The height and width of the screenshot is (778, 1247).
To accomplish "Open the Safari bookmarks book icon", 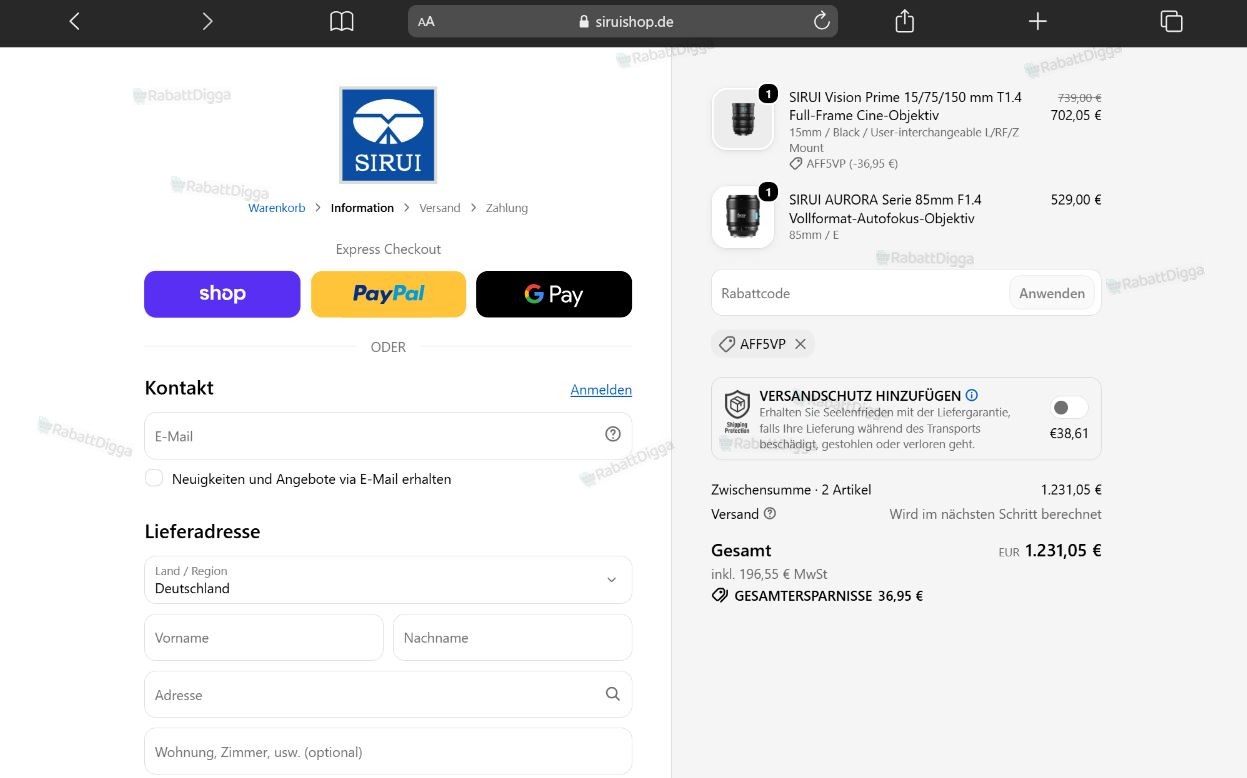I will (342, 21).
